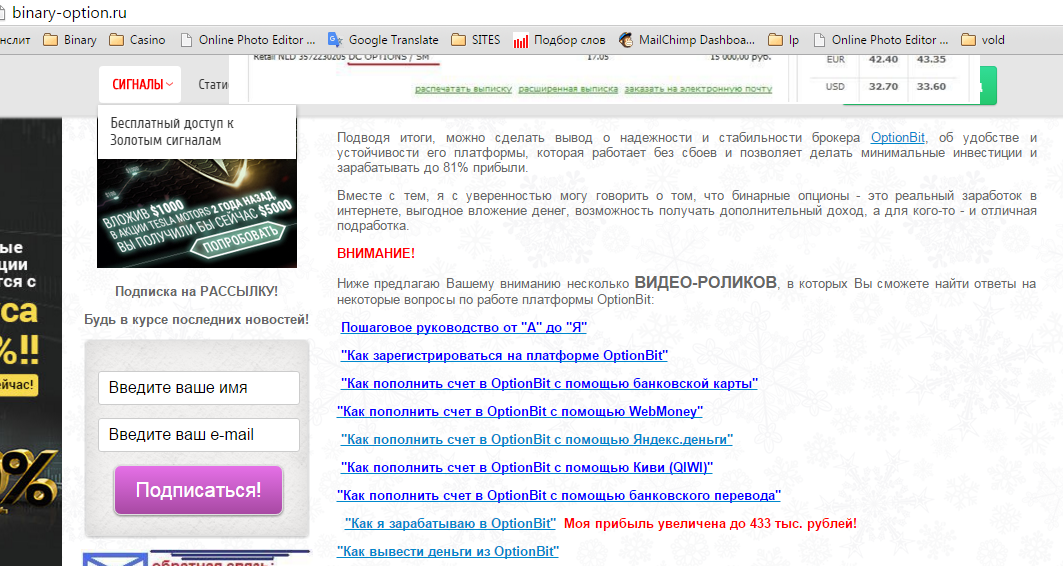The width and height of the screenshot is (1063, 566).
Task: Open Как вывести деньги из OptionBit
Action: (x=447, y=552)
